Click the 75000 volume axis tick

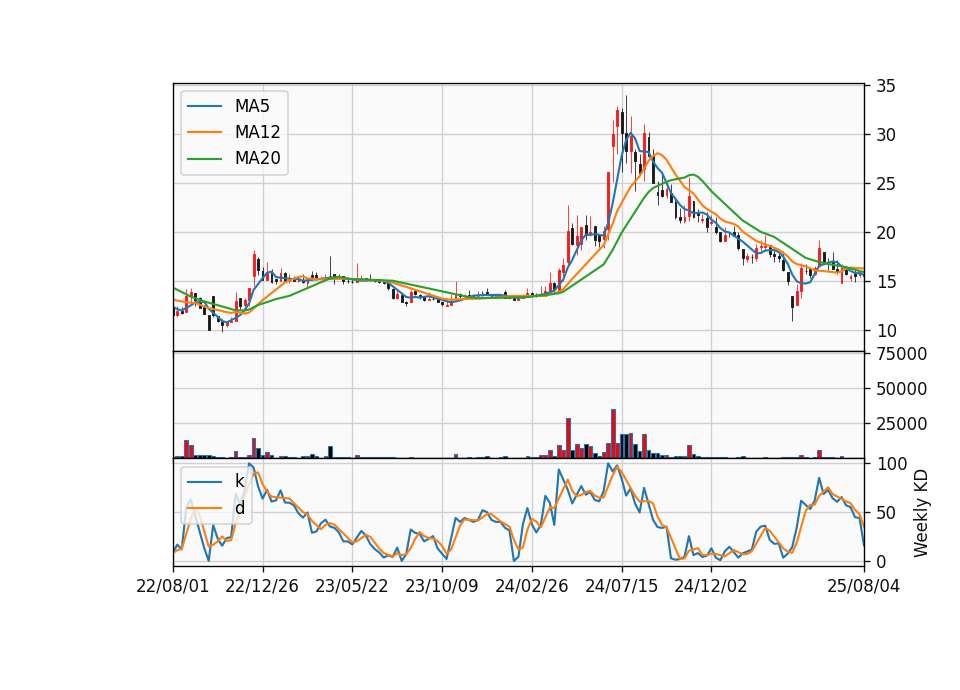(902, 354)
